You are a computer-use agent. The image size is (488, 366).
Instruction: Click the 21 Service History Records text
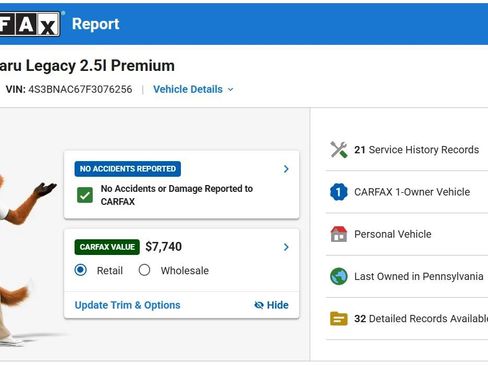(x=417, y=150)
